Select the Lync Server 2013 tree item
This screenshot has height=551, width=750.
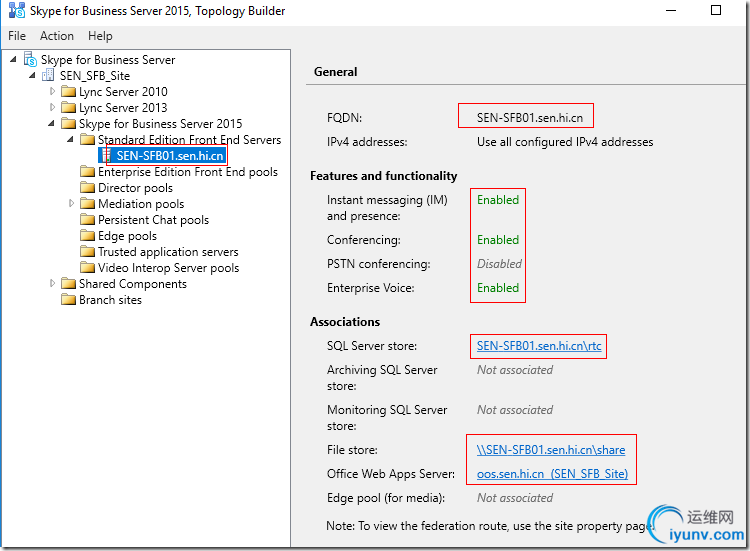tap(123, 108)
